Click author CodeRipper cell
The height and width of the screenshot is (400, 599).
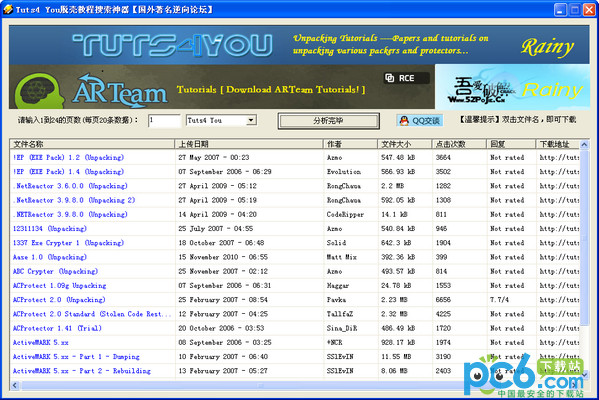pyautogui.click(x=345, y=214)
